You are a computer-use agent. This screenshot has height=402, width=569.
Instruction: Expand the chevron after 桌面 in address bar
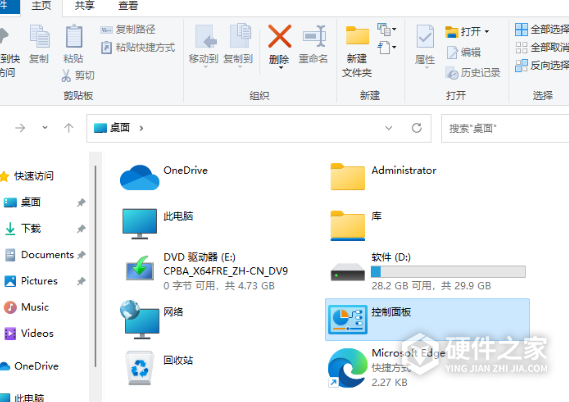pos(141,128)
